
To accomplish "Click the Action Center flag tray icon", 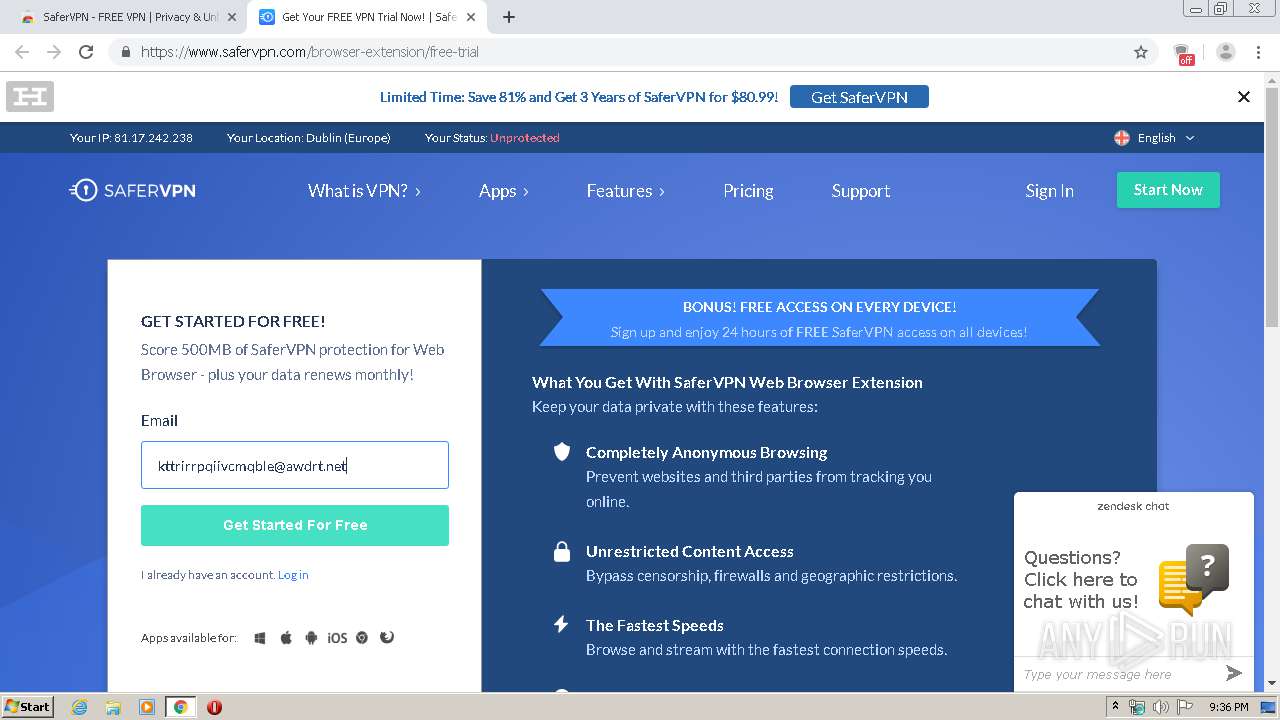I will coord(1186,707).
